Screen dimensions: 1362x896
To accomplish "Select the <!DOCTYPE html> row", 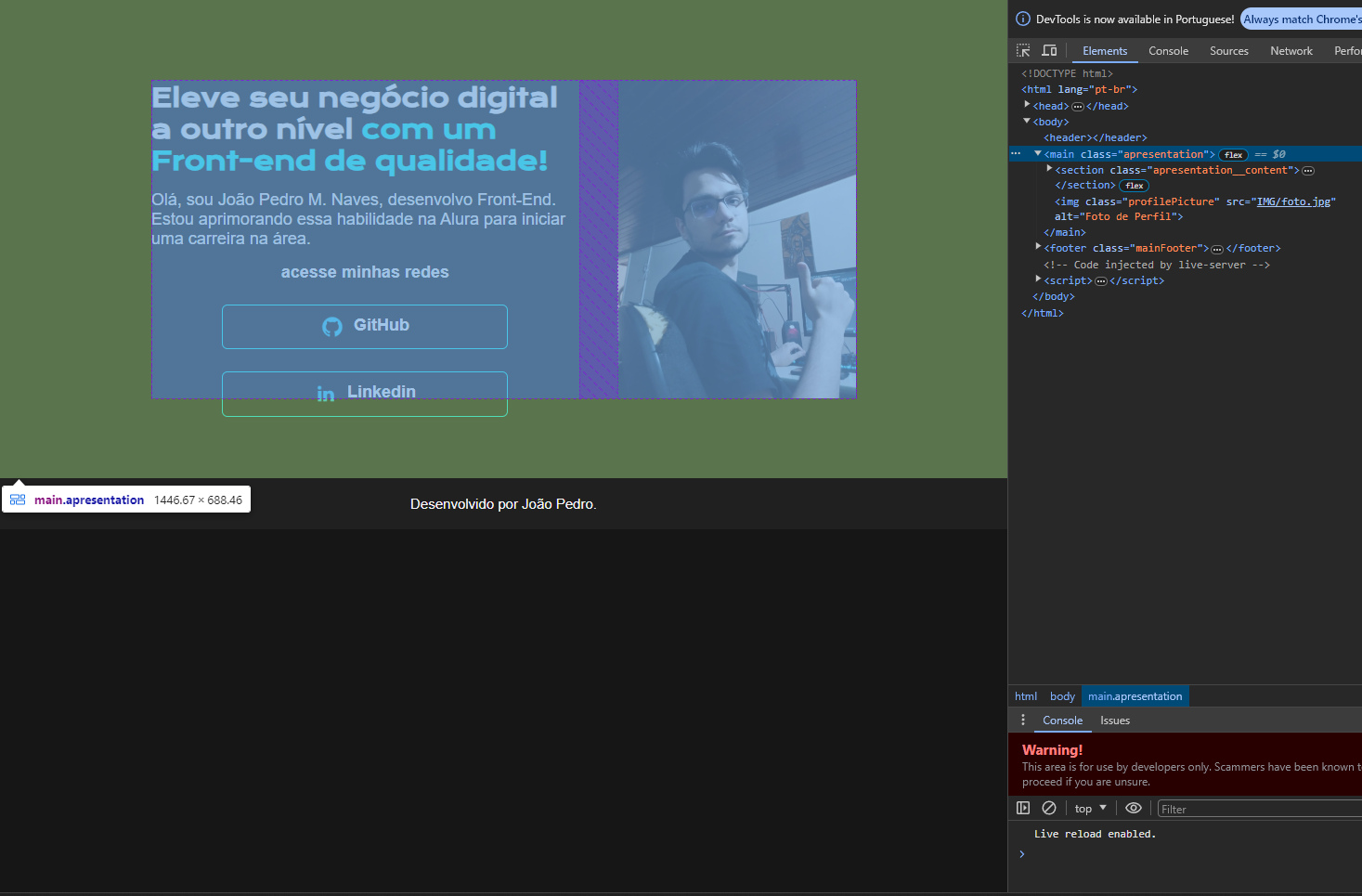I will [x=1067, y=73].
